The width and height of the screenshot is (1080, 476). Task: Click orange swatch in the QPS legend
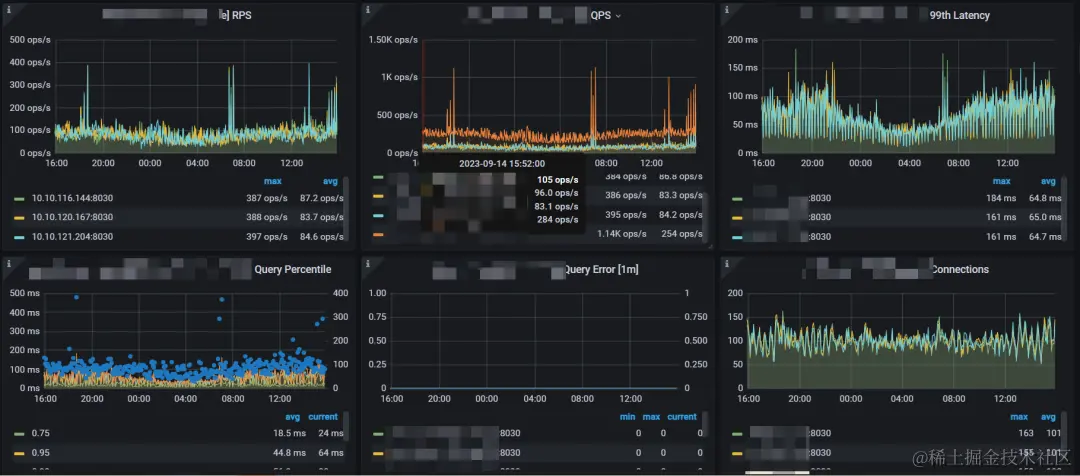(x=378, y=235)
